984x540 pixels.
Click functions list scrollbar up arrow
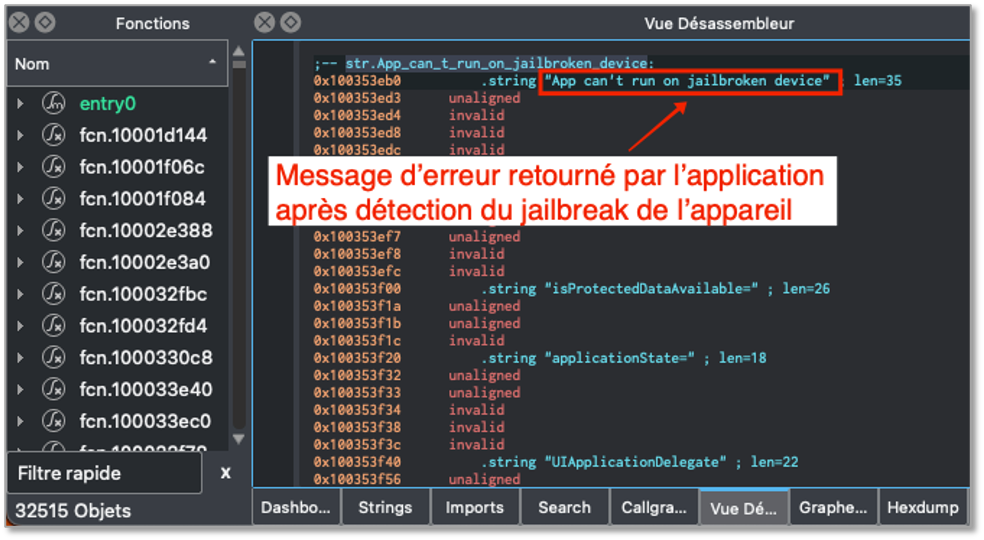pyautogui.click(x=238, y=51)
